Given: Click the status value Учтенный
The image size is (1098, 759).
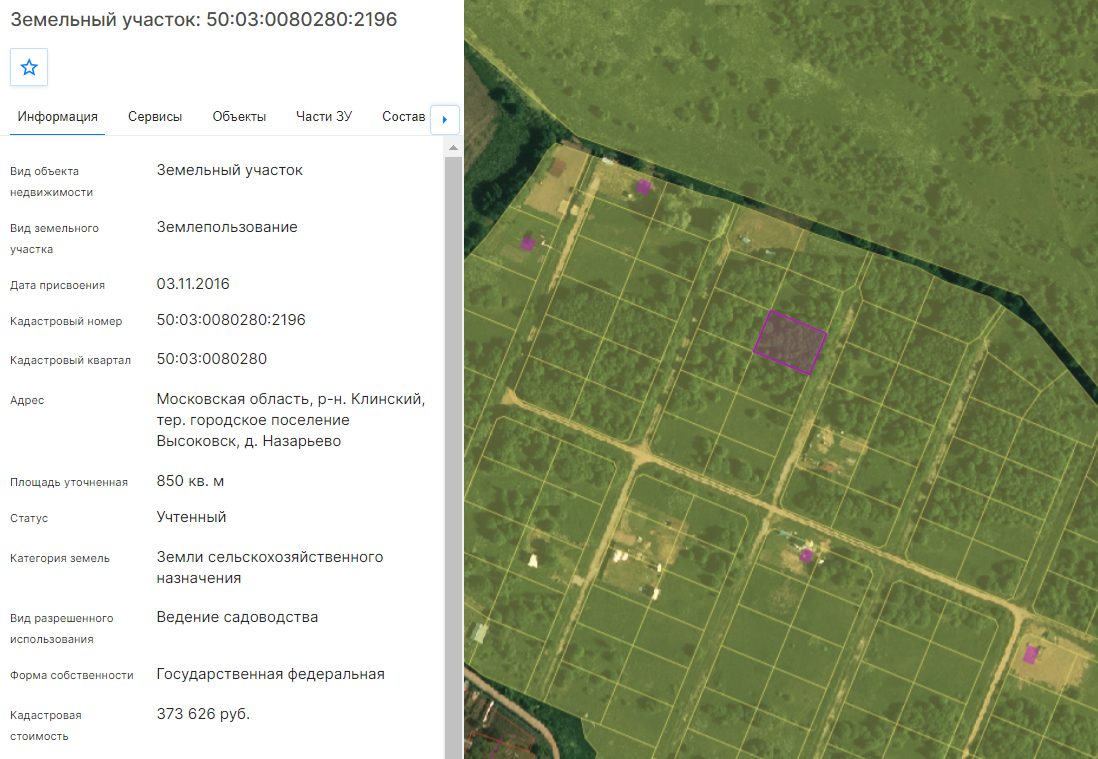Looking at the screenshot, I should pyautogui.click(x=191, y=517).
